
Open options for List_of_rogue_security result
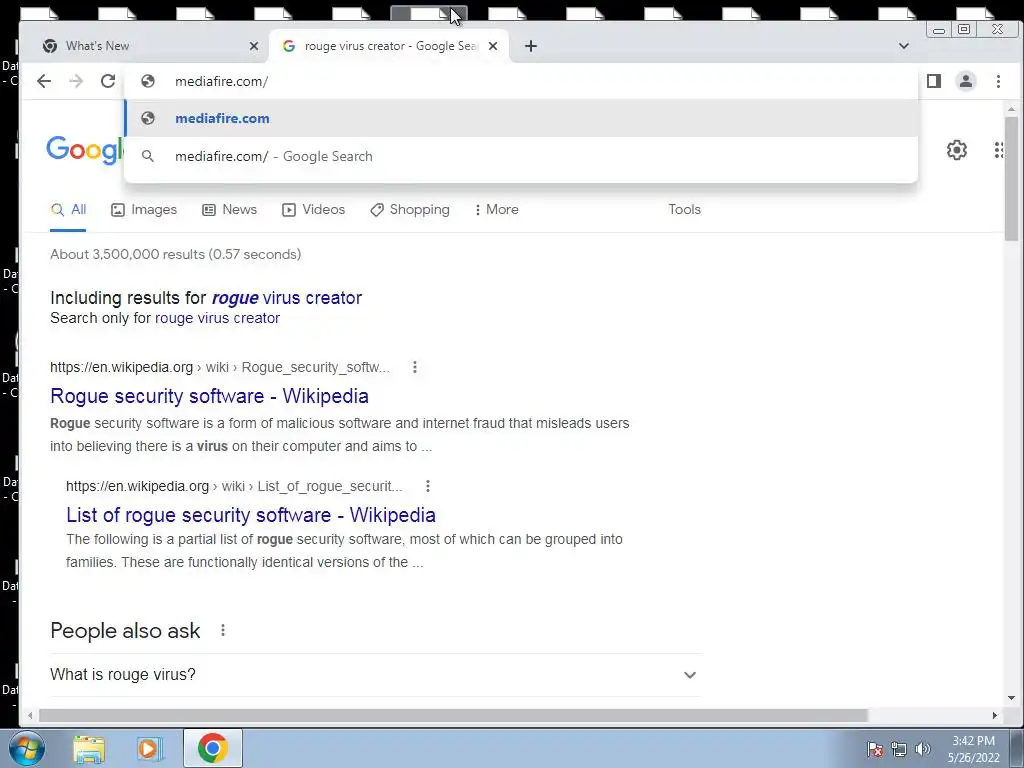tap(428, 486)
